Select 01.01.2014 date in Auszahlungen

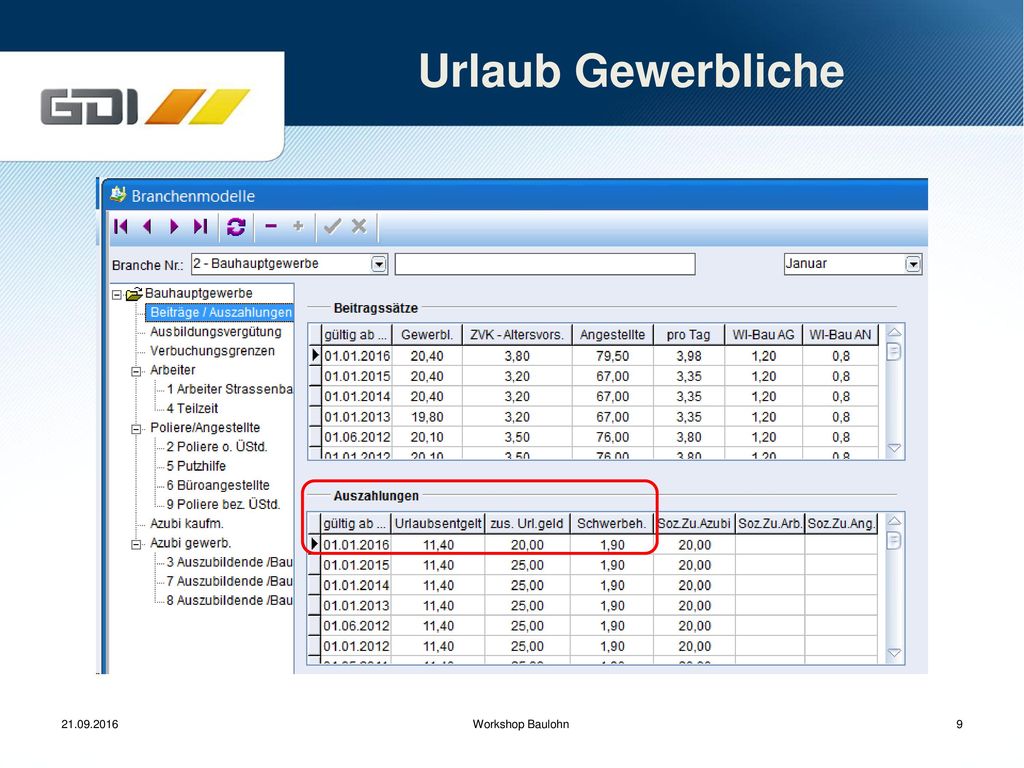(356, 586)
